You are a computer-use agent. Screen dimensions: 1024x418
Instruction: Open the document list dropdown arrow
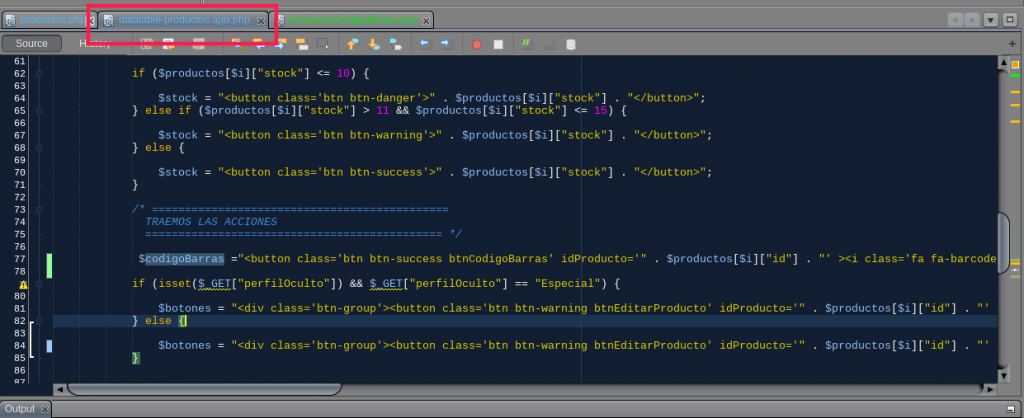(x=990, y=20)
